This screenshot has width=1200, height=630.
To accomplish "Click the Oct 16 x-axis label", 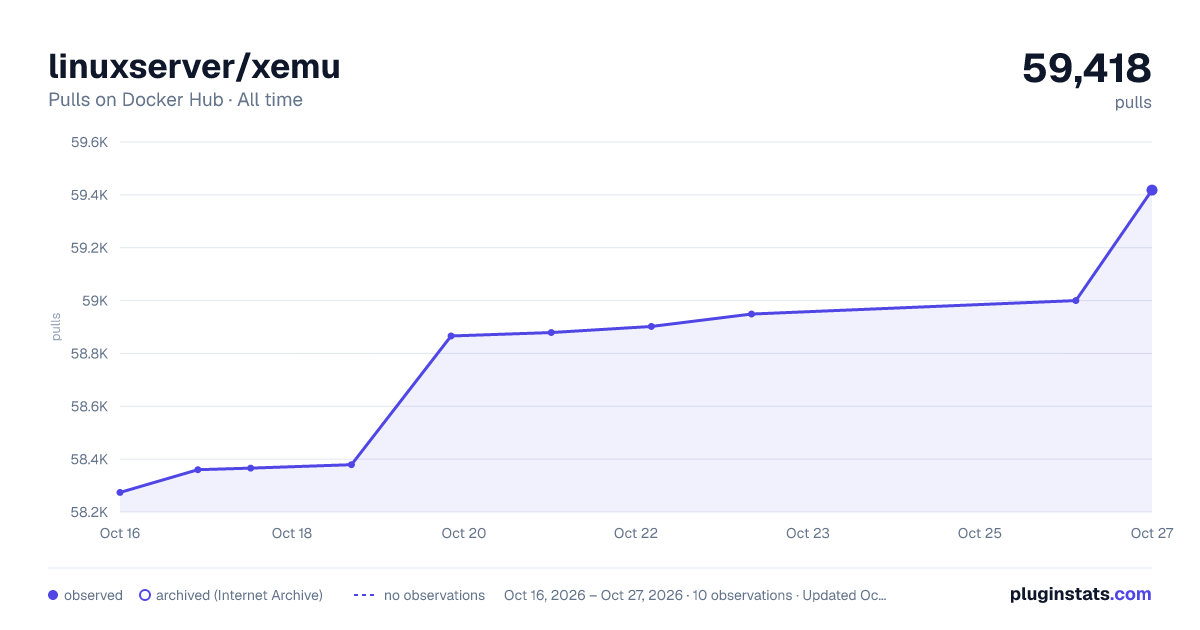I will (120, 533).
